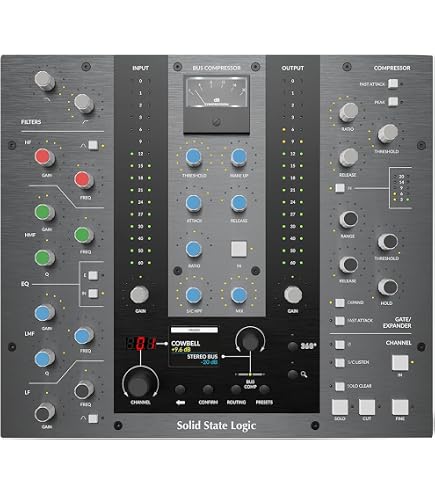Click the low-pass filter knob at top
The height and width of the screenshot is (495, 435).
tap(45, 80)
